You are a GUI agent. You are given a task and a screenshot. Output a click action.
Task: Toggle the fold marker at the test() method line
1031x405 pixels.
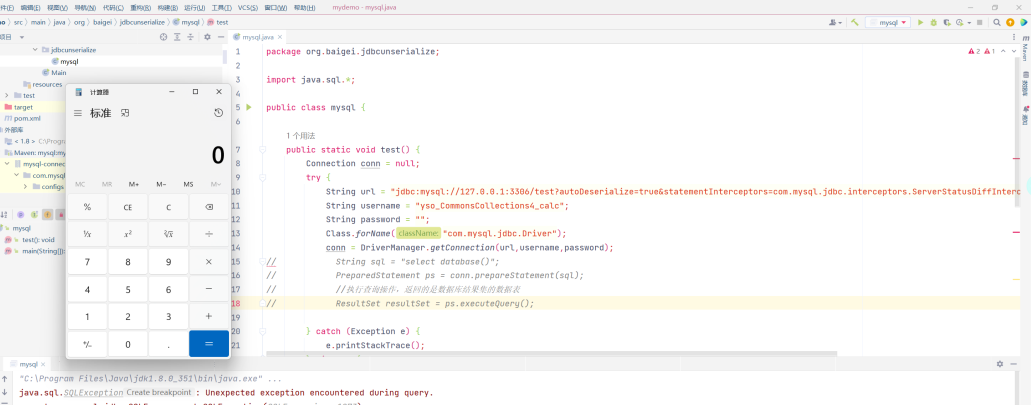[x=262, y=150]
